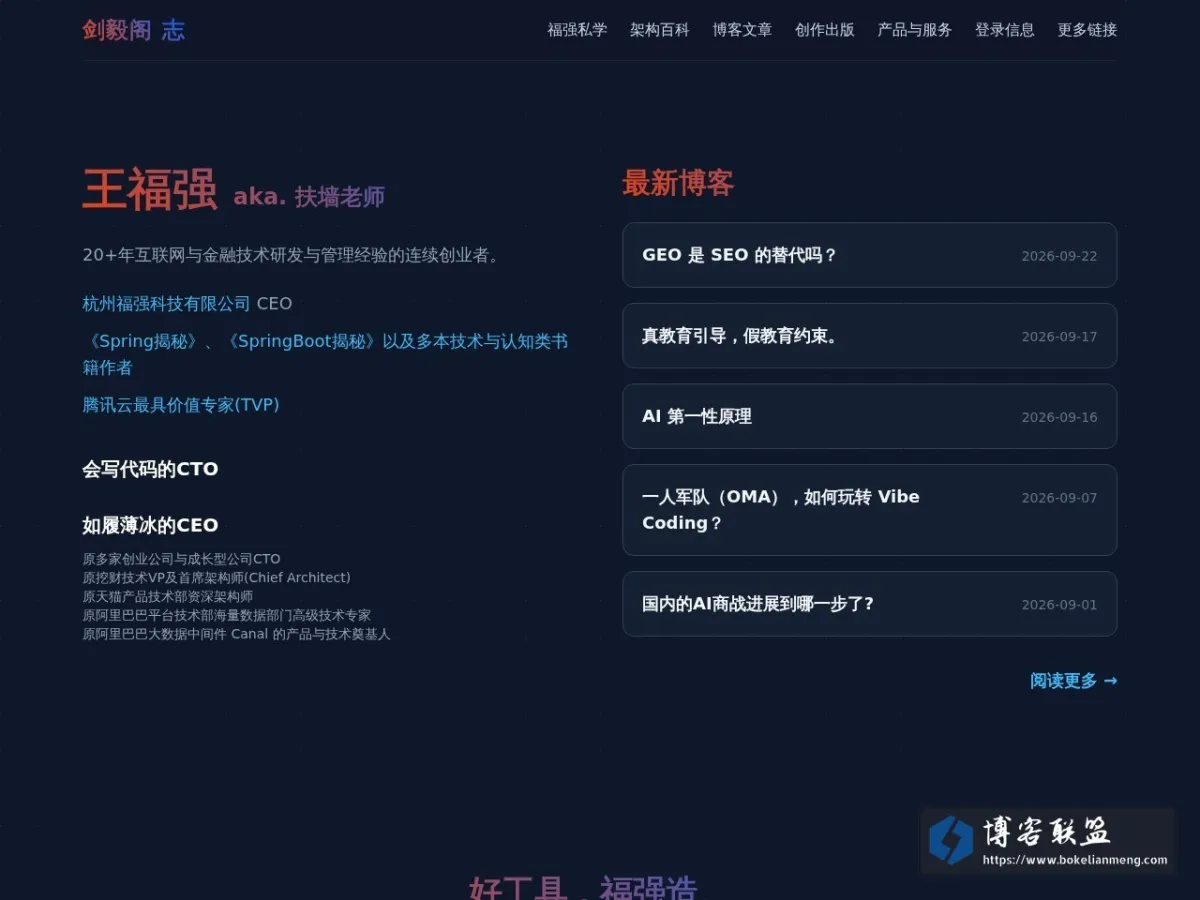Click the line mentioning Canal 的产品与技术奠基人
Screen dimensions: 1200x900
point(236,634)
